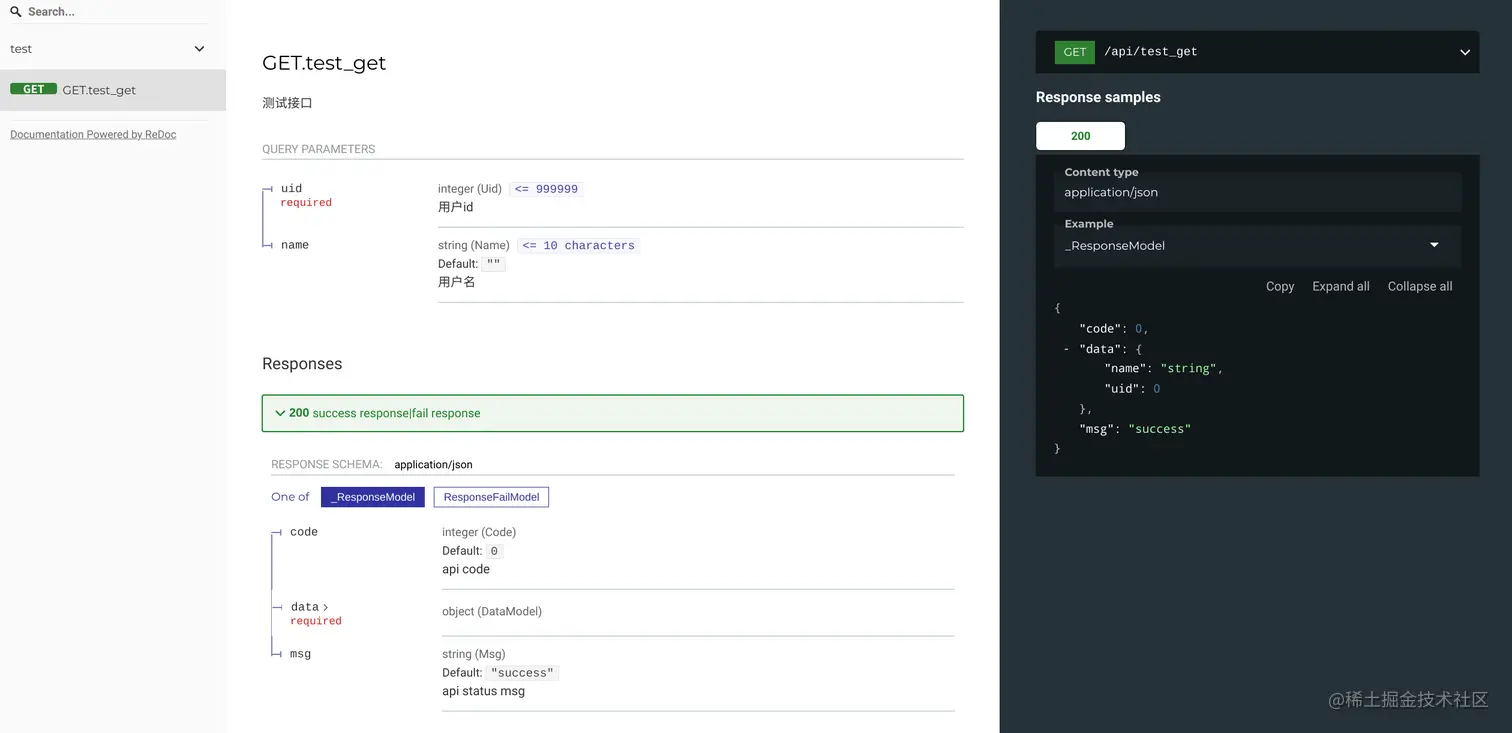The image size is (1512, 733).
Task: Click the Responses heading
Action: [302, 364]
